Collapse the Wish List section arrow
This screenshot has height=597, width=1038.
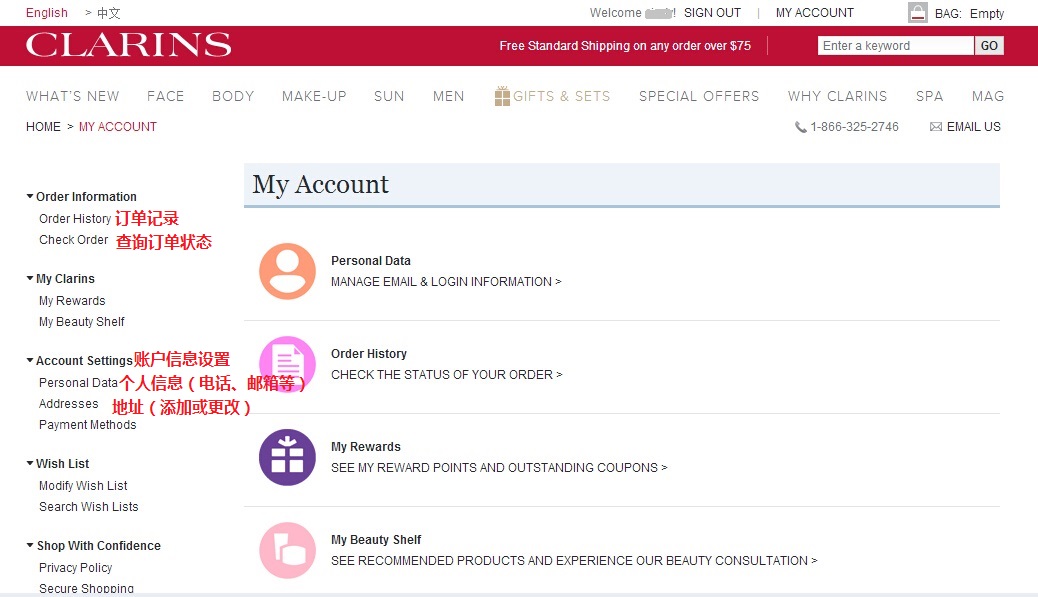pyautogui.click(x=30, y=463)
